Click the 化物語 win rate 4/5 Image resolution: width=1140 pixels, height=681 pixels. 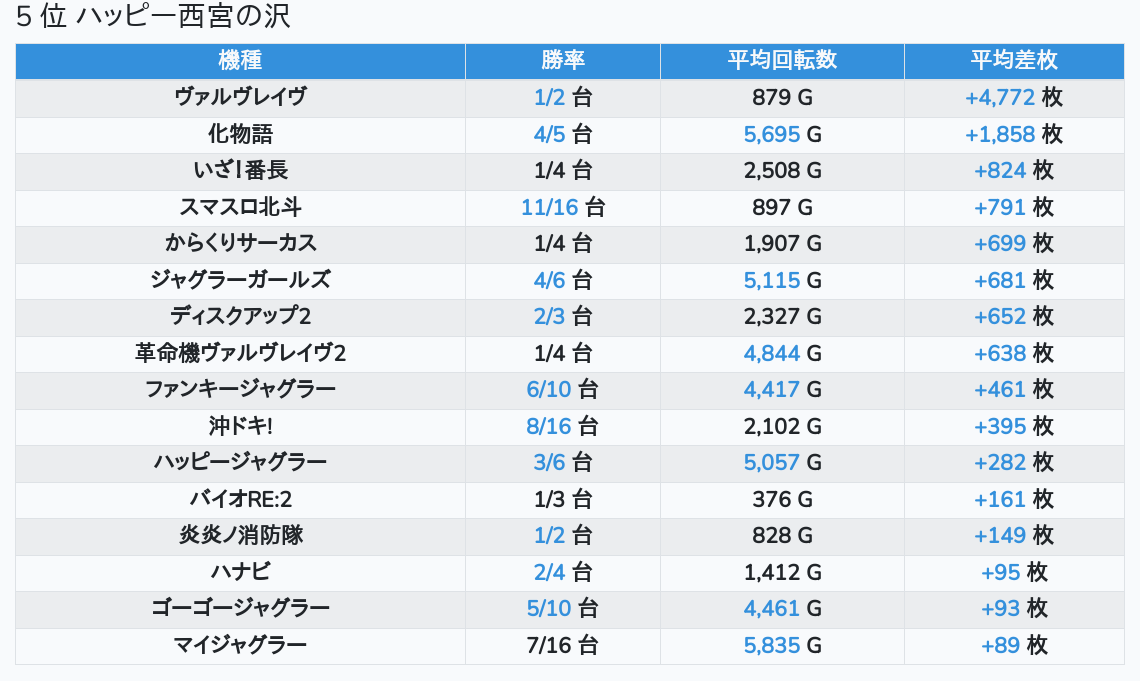click(549, 134)
